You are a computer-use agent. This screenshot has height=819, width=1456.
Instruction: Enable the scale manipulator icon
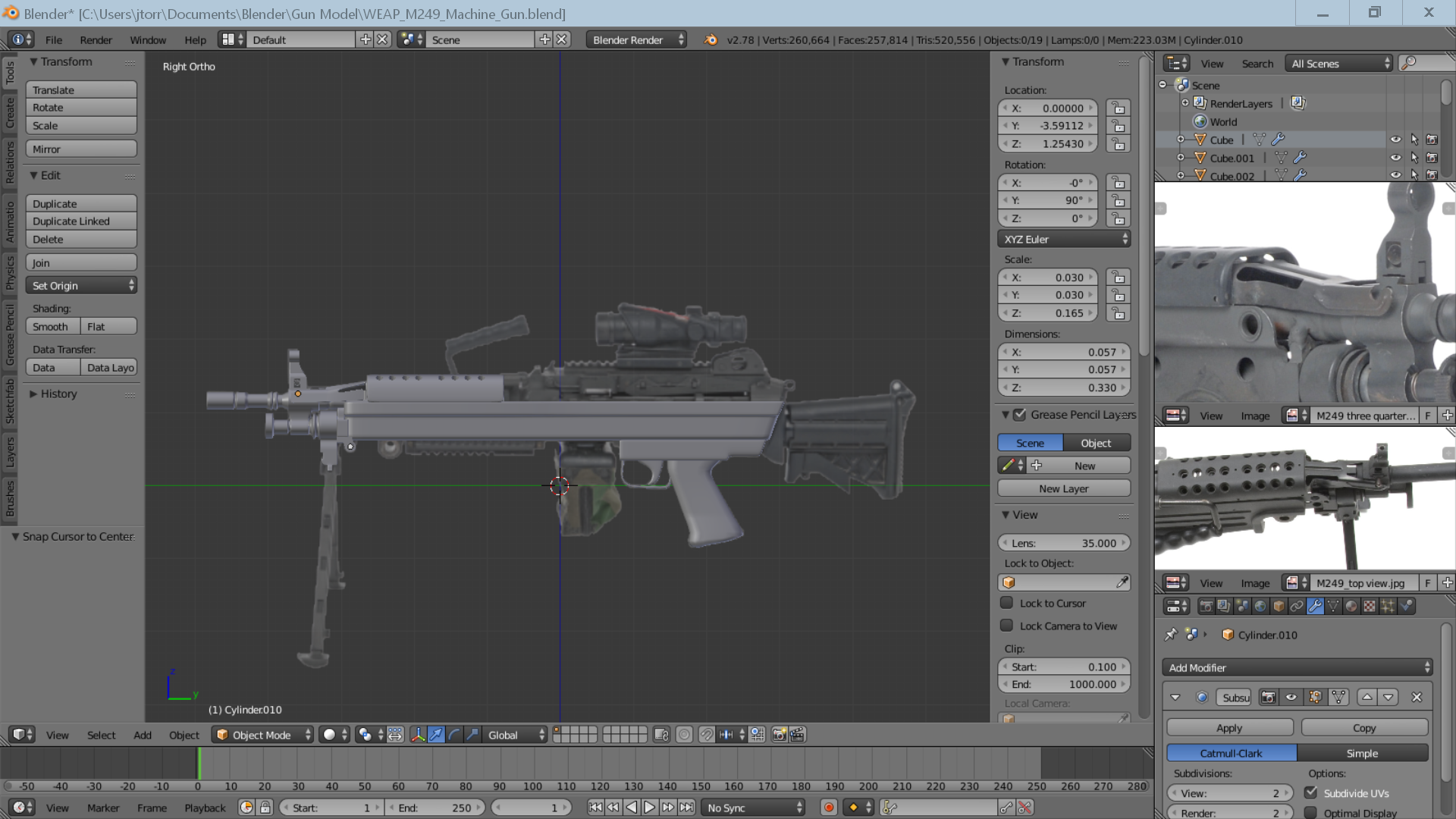pyautogui.click(x=472, y=735)
